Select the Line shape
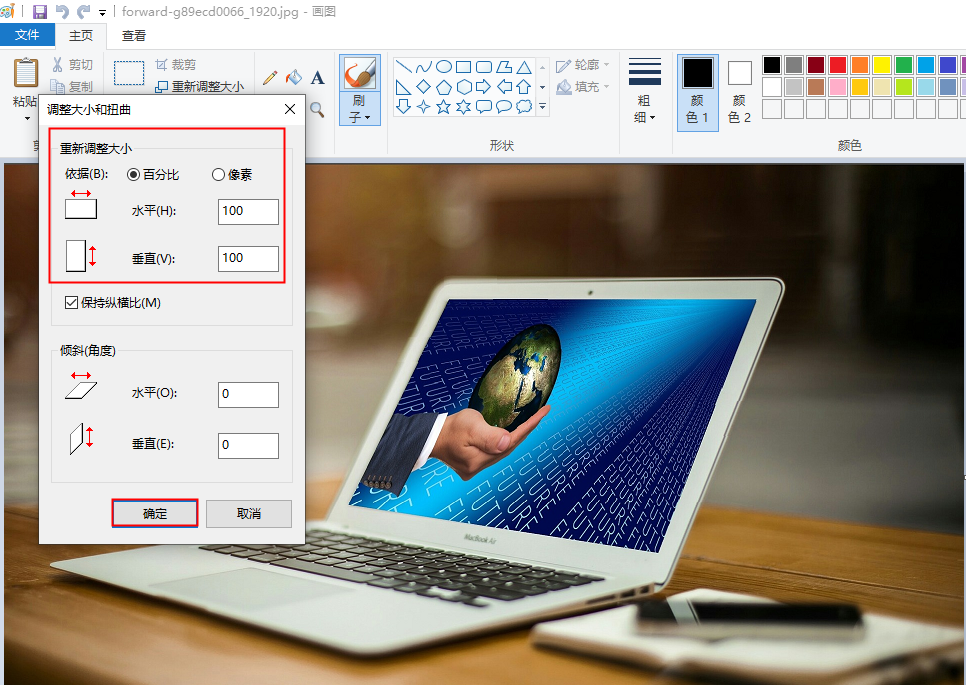This screenshot has width=966, height=685. tap(404, 67)
